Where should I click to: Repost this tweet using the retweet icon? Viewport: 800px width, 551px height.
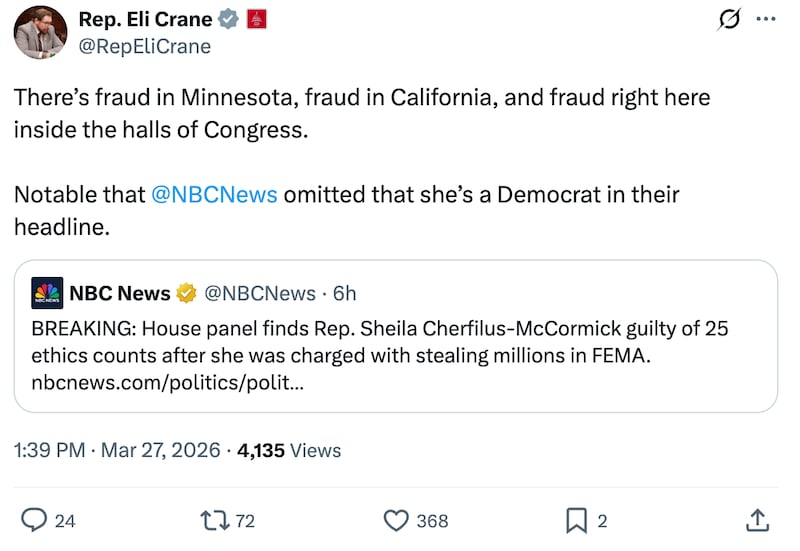[x=214, y=520]
